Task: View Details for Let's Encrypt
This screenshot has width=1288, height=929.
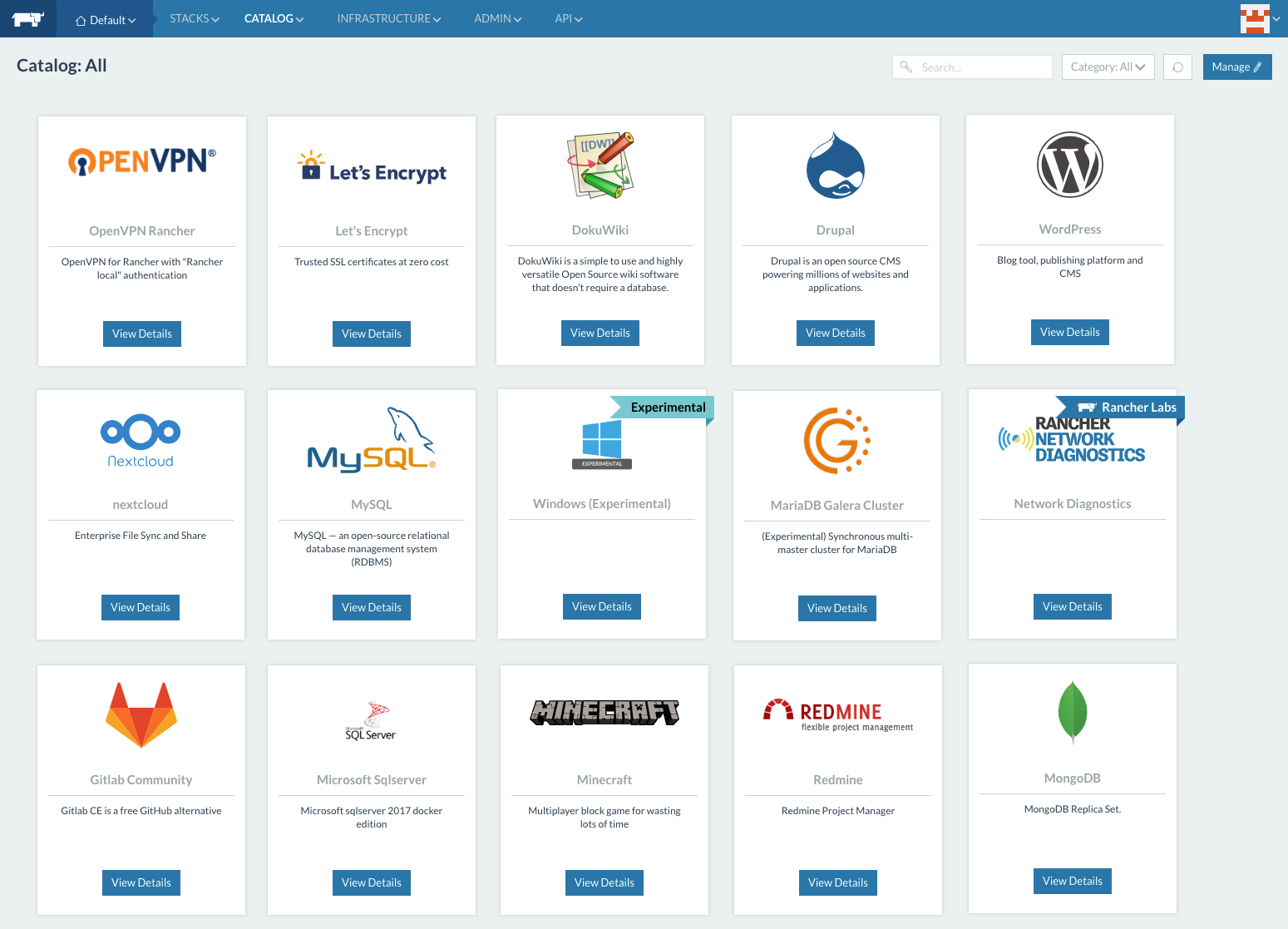Action: [372, 334]
